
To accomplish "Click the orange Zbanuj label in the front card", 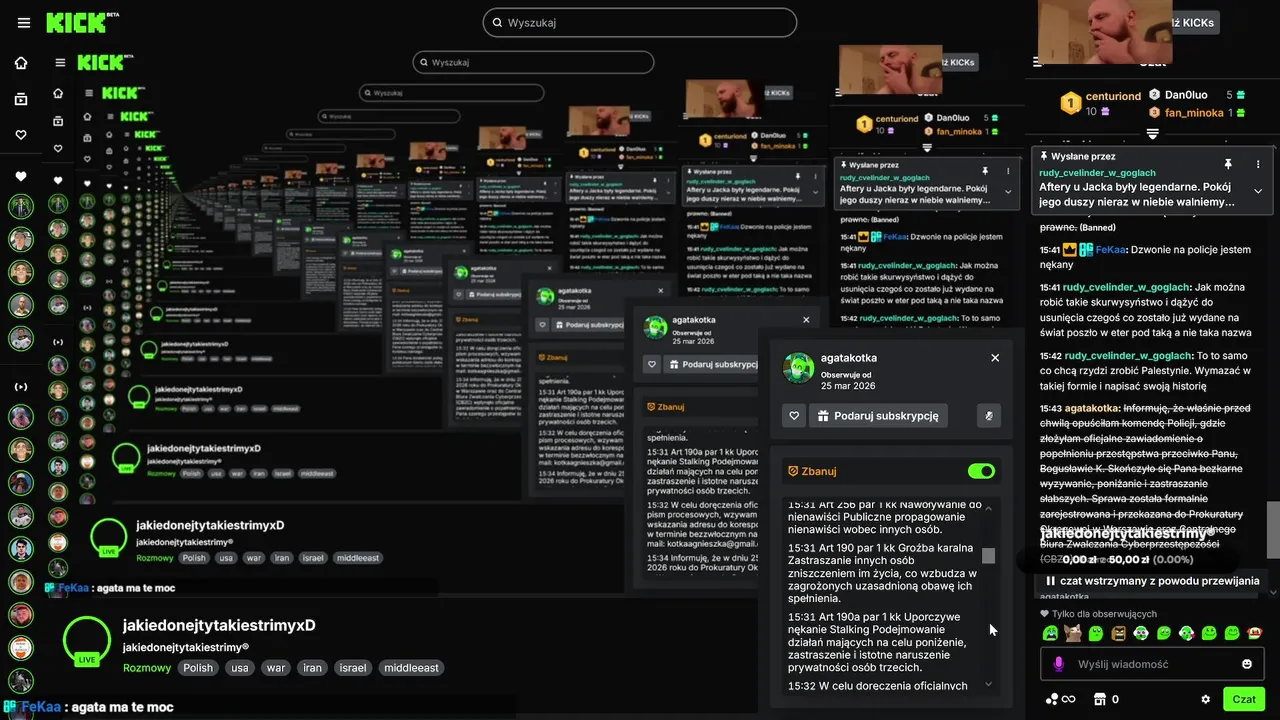I will 811,471.
